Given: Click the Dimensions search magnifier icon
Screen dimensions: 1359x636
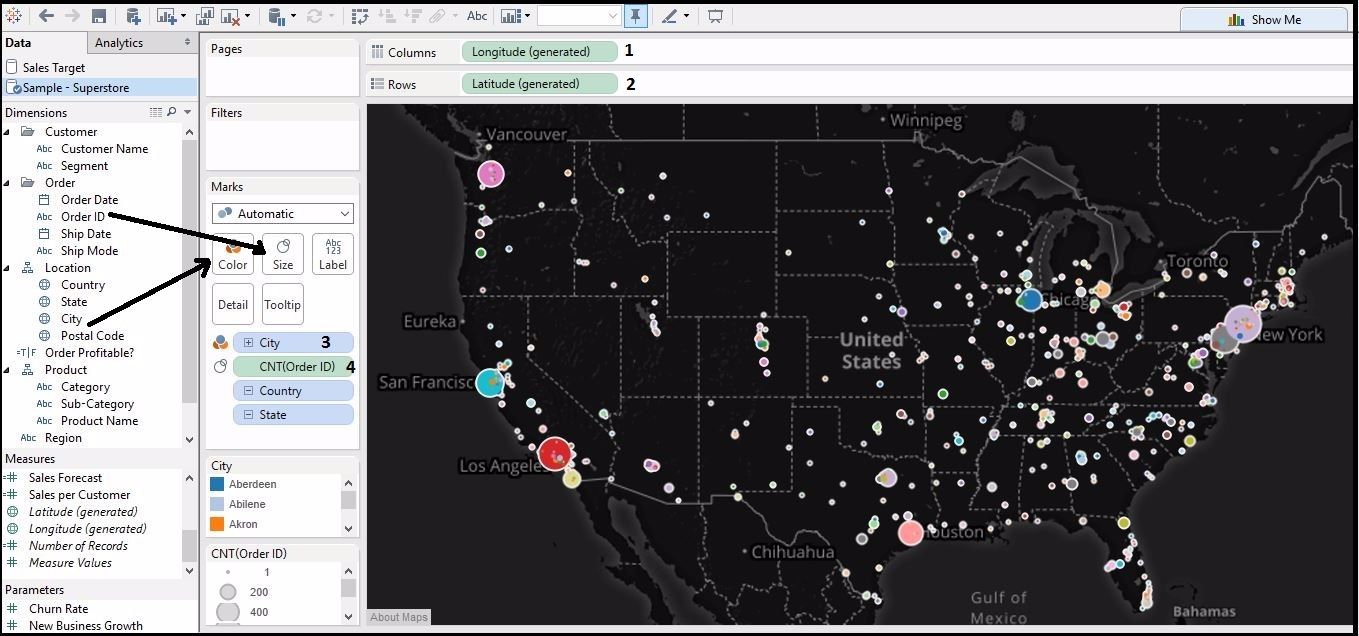Looking at the screenshot, I should coord(172,112).
